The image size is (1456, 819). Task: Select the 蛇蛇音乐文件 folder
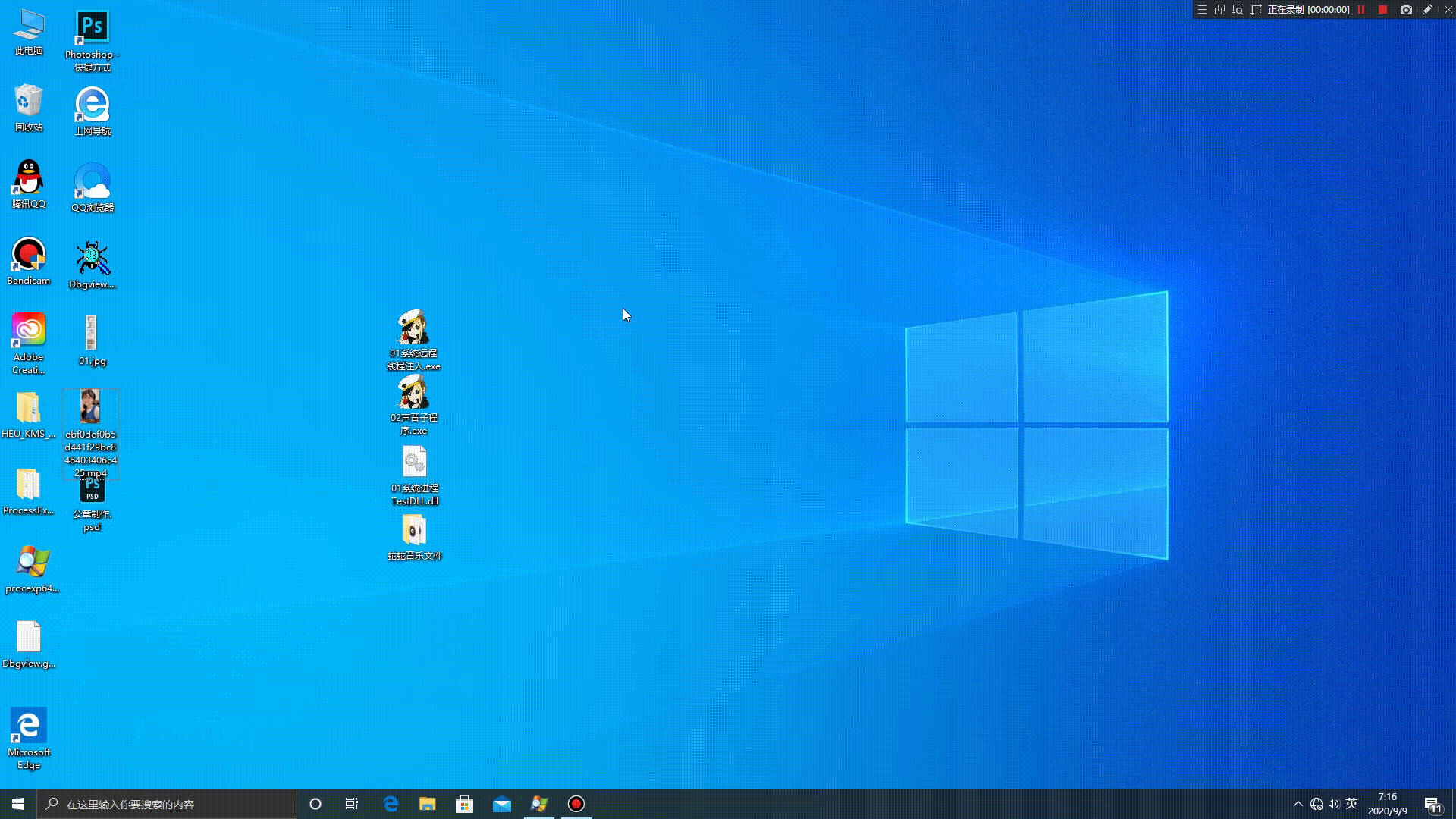pyautogui.click(x=414, y=530)
